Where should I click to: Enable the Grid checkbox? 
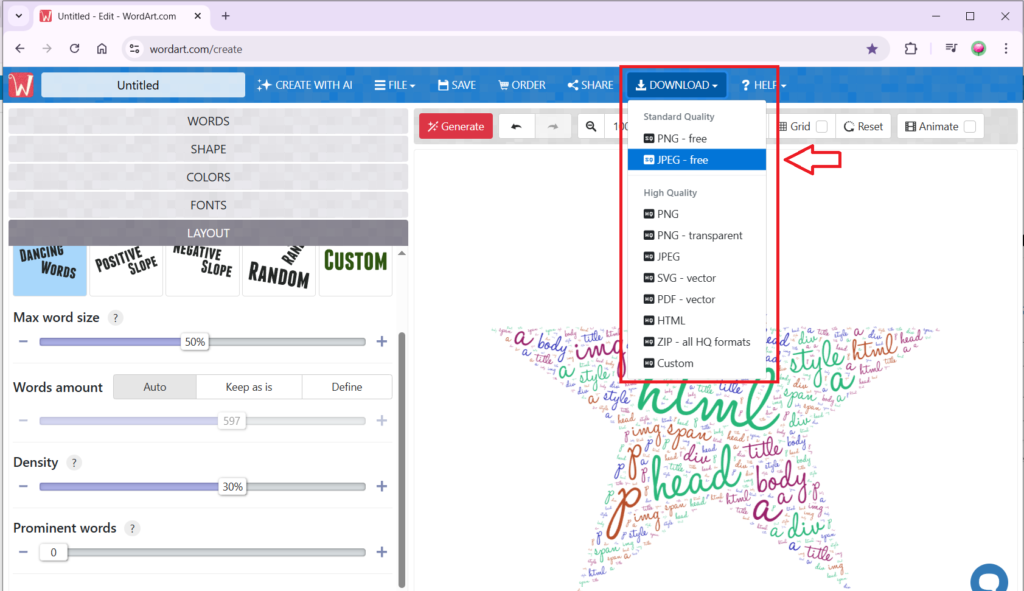click(x=822, y=127)
